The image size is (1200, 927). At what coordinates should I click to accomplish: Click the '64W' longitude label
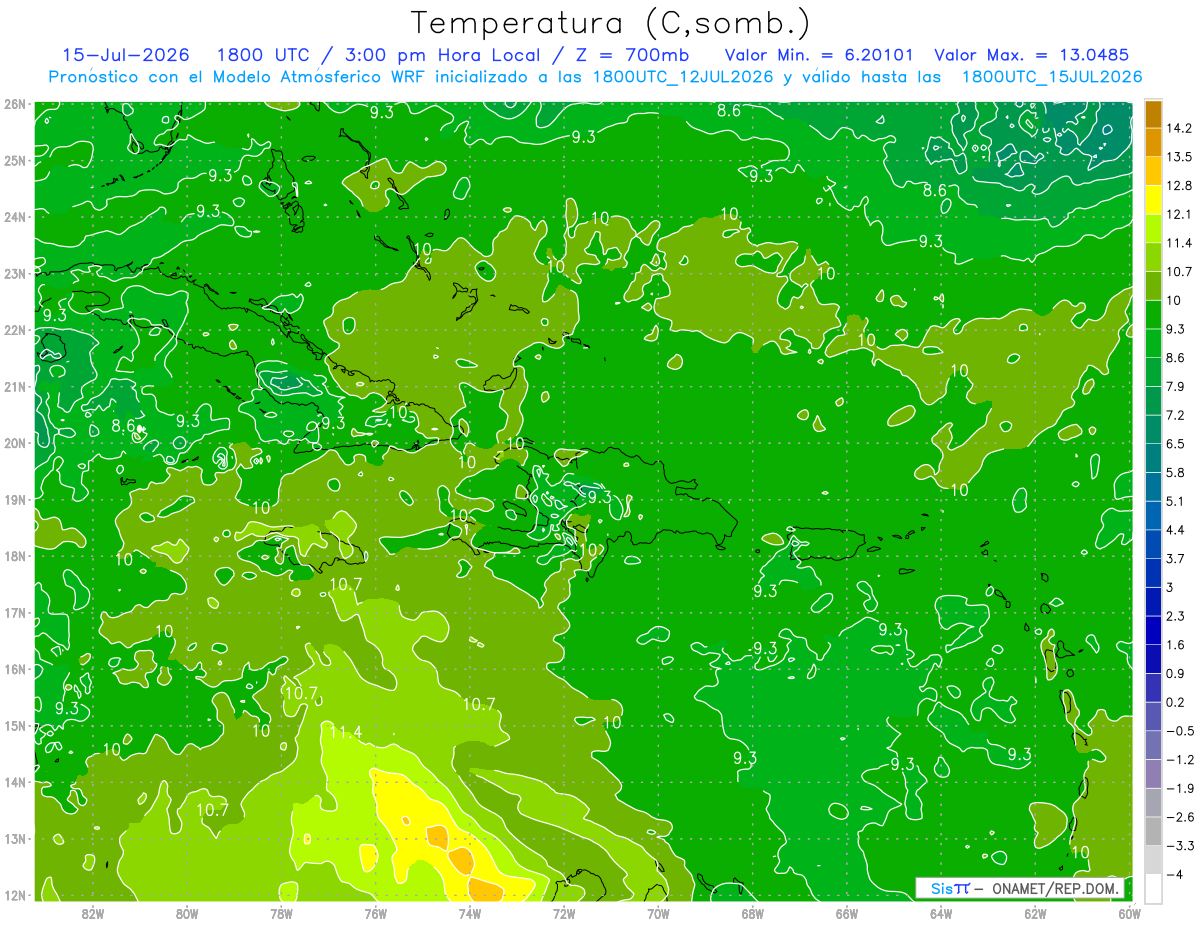(941, 913)
